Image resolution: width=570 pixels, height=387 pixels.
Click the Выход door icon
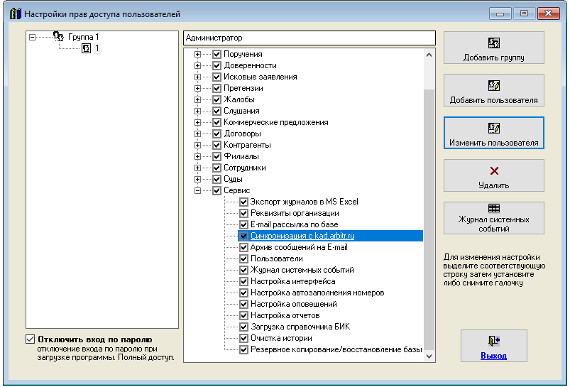[x=493, y=341]
